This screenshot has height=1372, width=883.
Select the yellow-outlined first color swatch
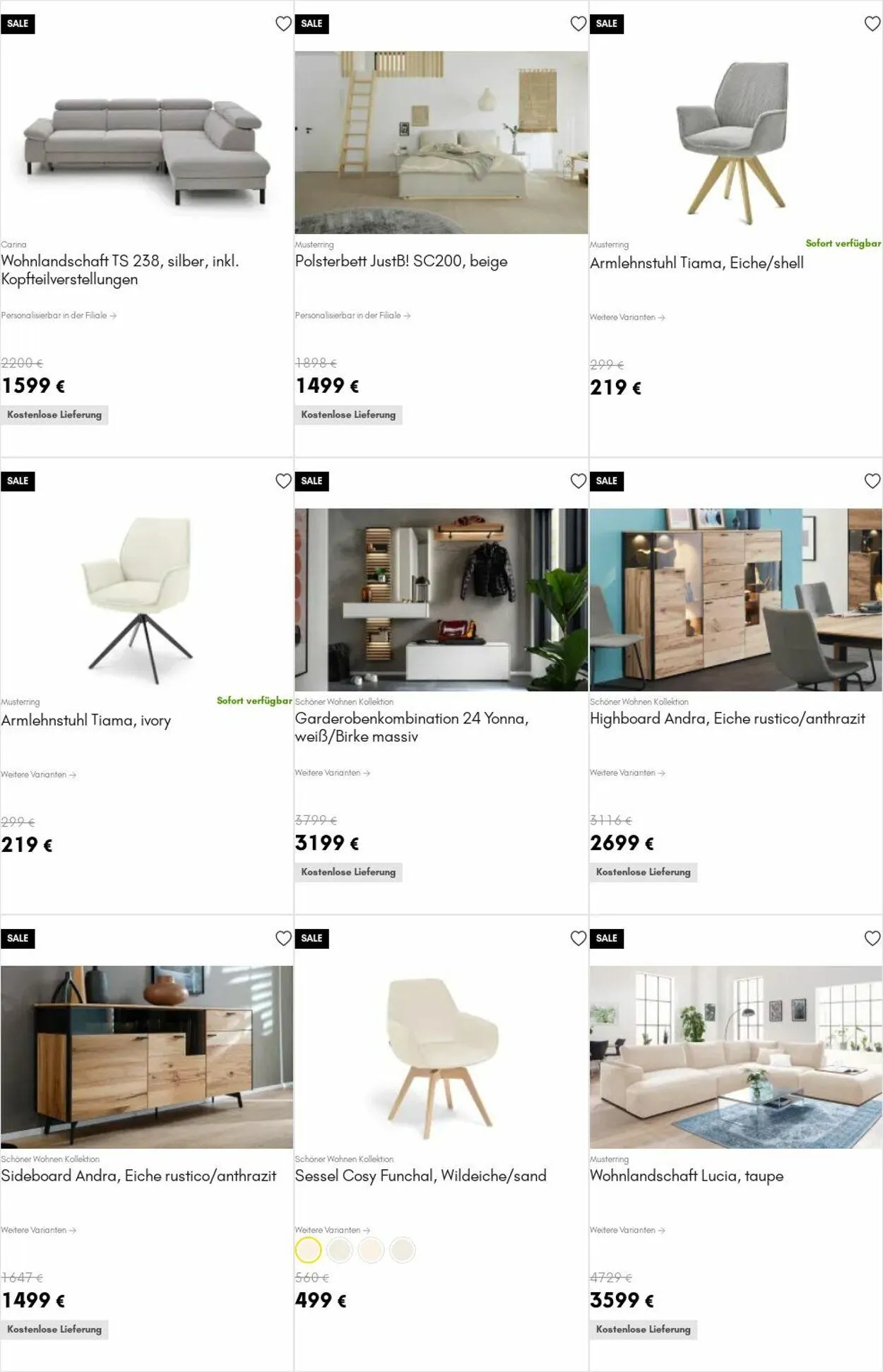tap(308, 1250)
